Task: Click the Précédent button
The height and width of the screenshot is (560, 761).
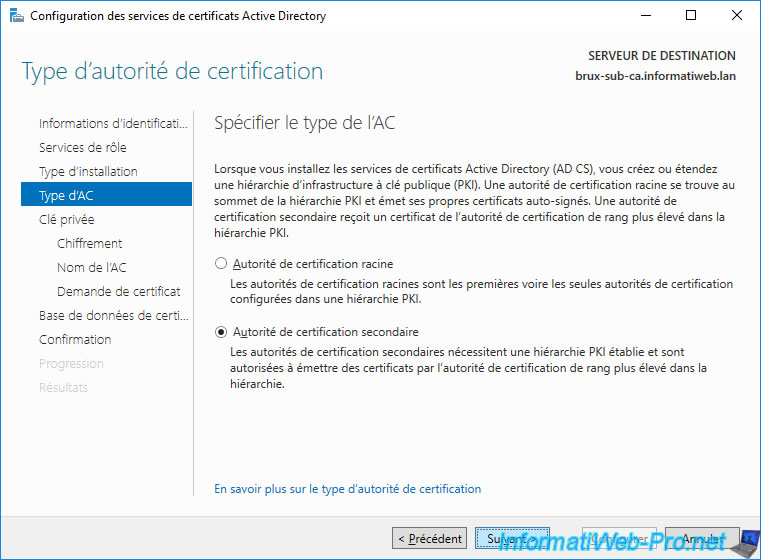Action: tap(429, 539)
